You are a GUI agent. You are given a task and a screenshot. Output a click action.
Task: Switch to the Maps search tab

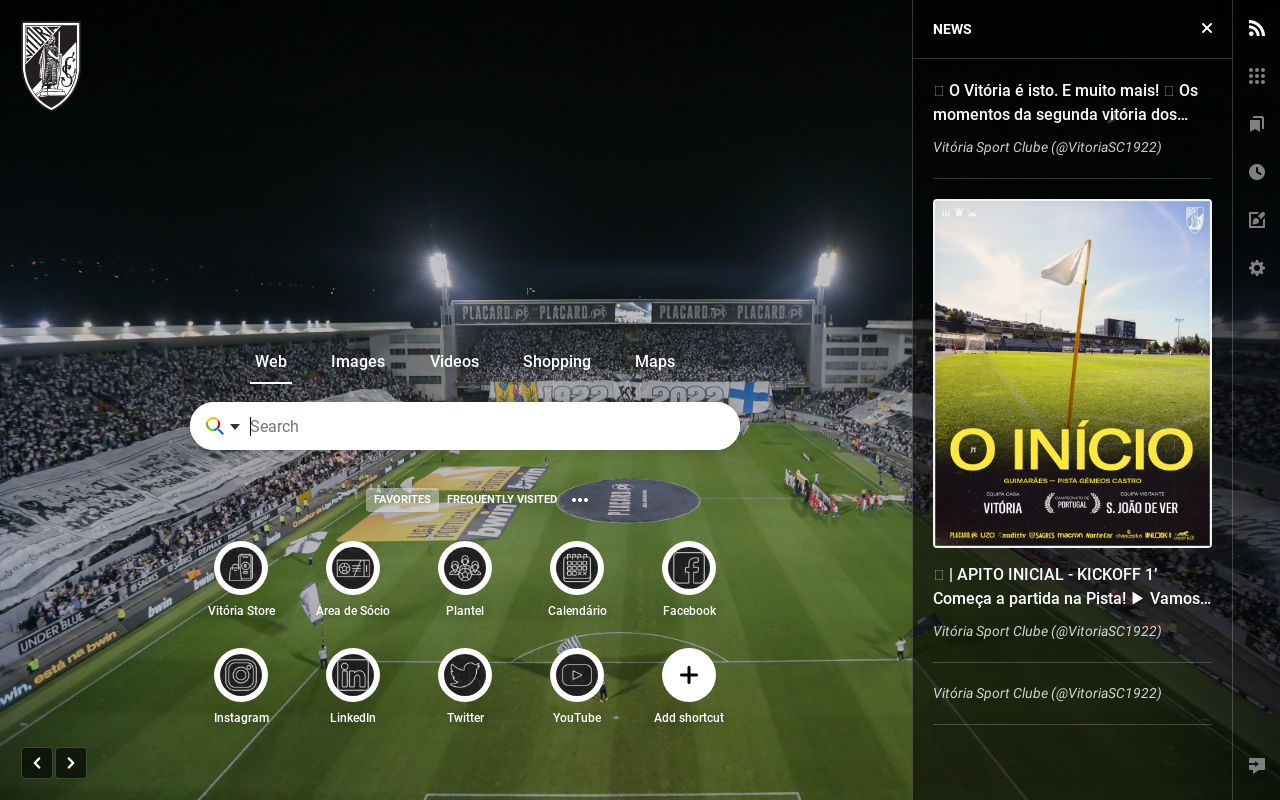coord(655,362)
